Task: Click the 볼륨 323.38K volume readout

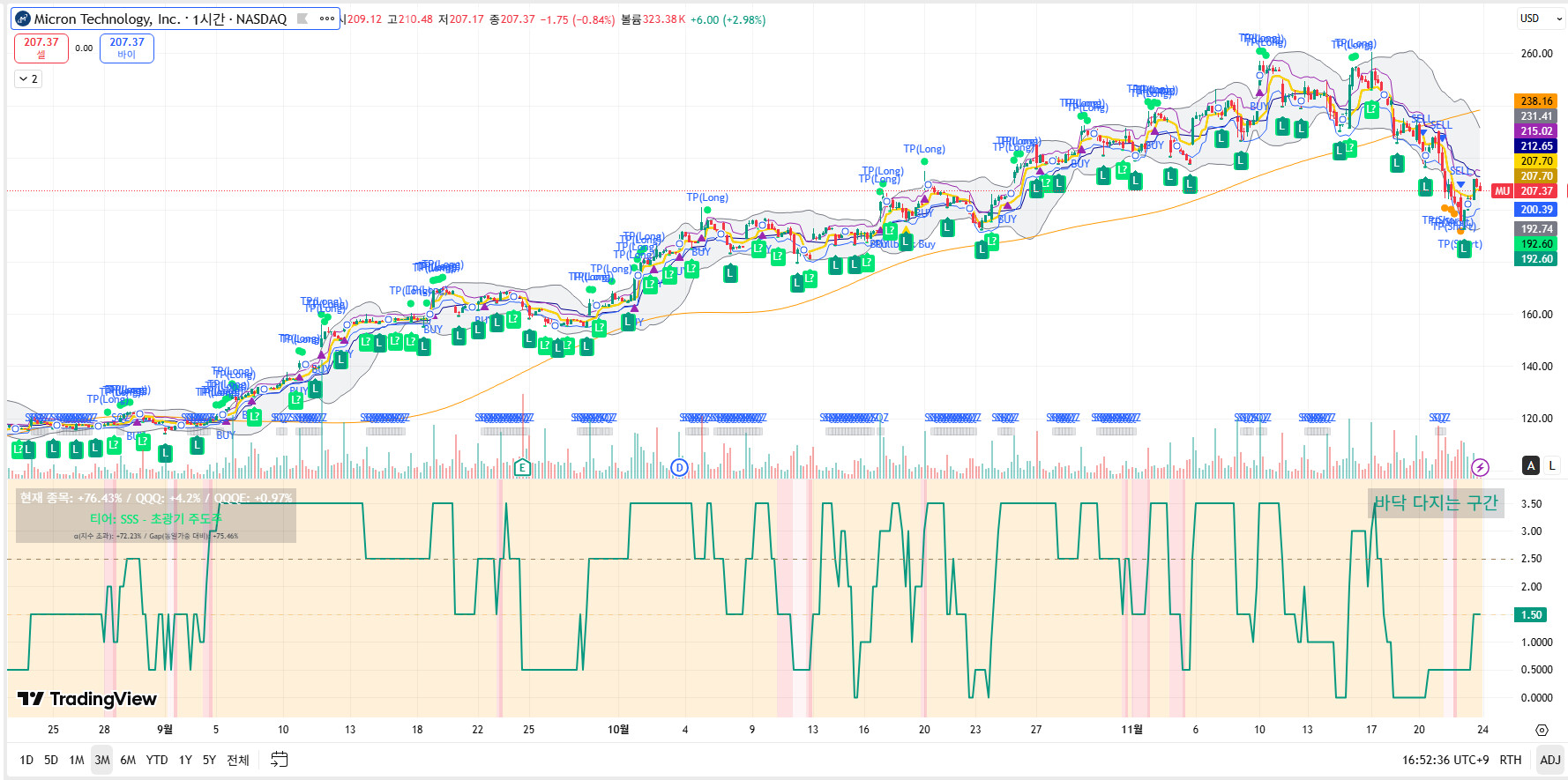Action: (653, 19)
